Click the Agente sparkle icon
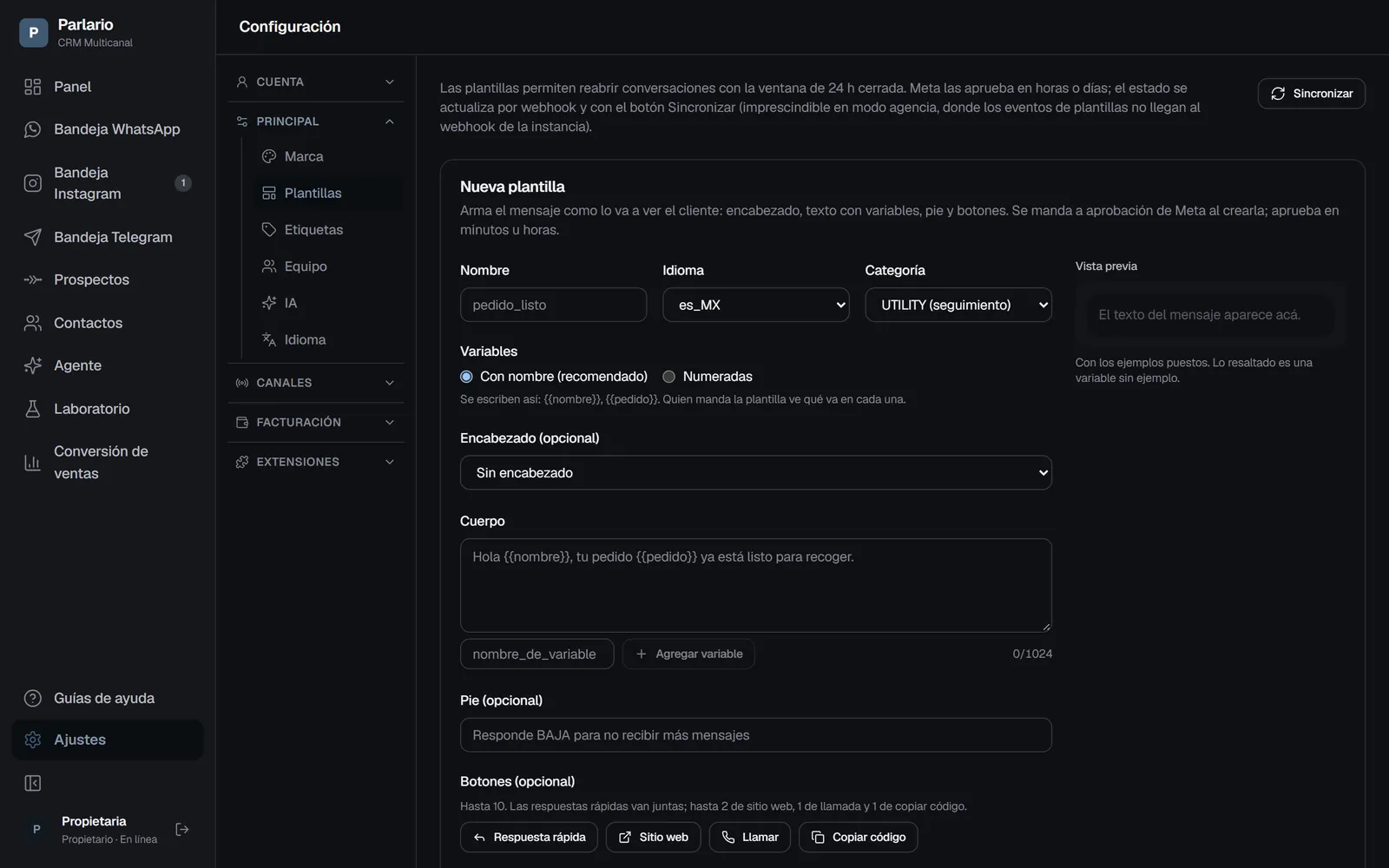 [33, 365]
